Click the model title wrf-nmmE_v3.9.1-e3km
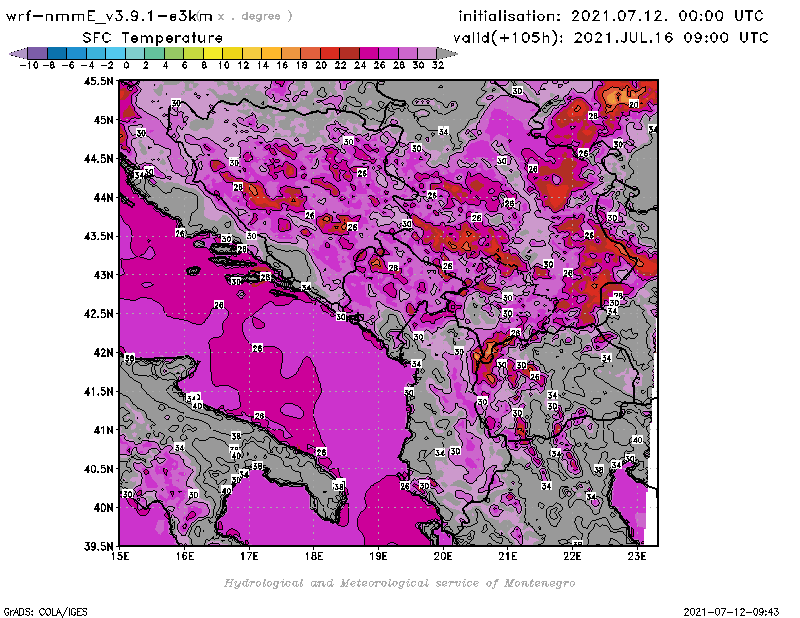This screenshot has height=618, width=800. point(109,16)
